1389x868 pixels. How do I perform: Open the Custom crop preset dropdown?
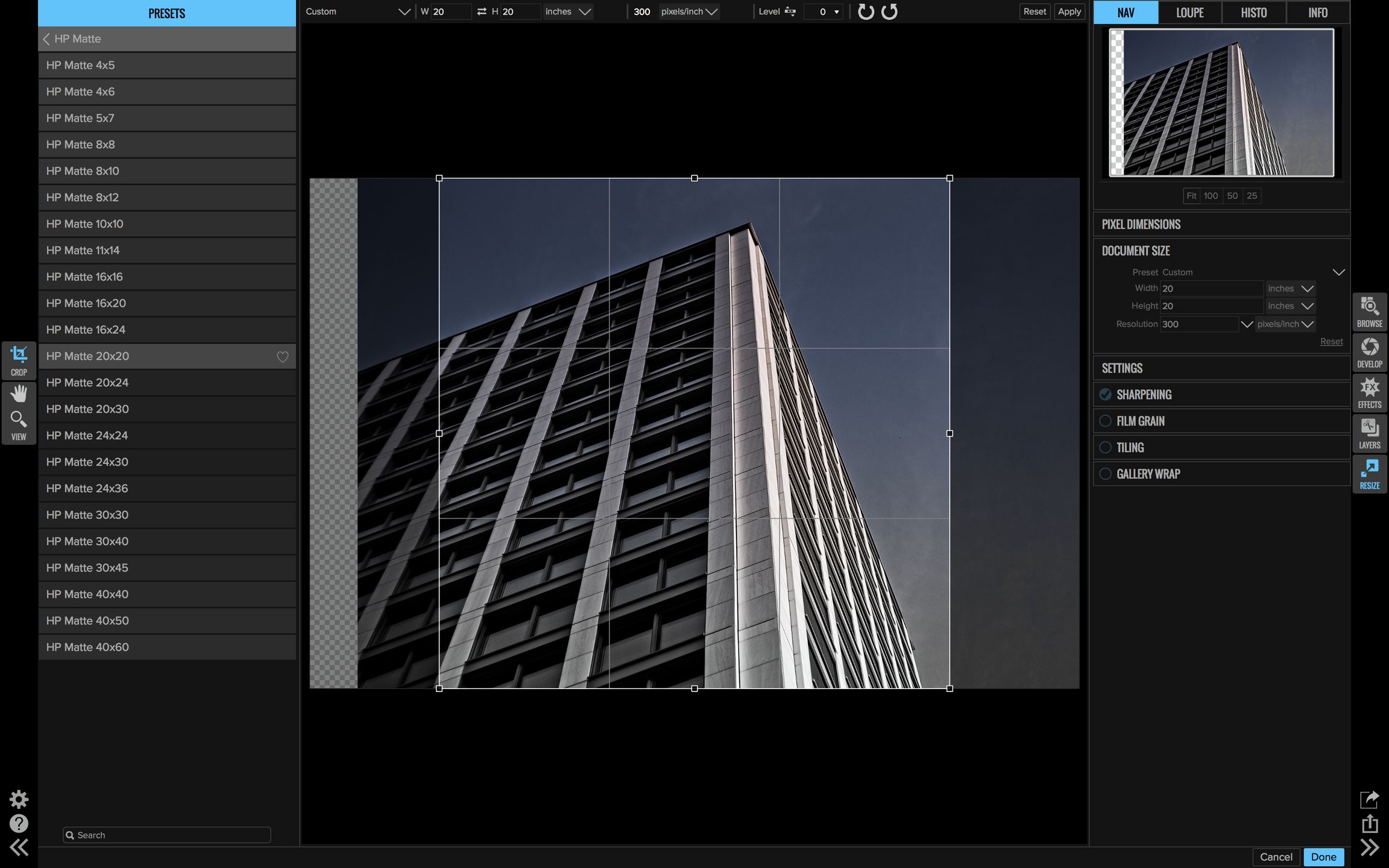click(x=357, y=11)
